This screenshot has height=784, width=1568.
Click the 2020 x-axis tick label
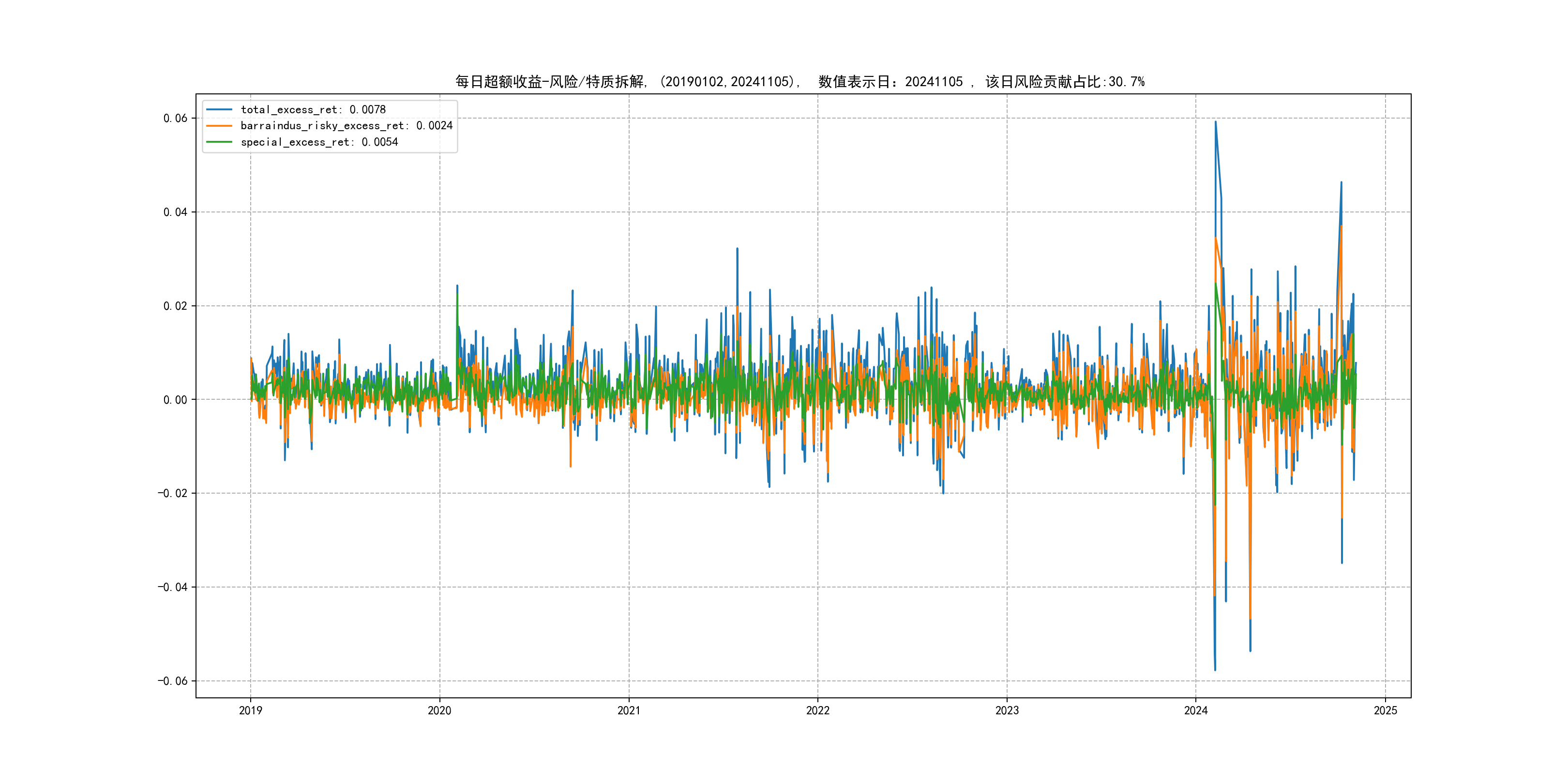[x=439, y=710]
